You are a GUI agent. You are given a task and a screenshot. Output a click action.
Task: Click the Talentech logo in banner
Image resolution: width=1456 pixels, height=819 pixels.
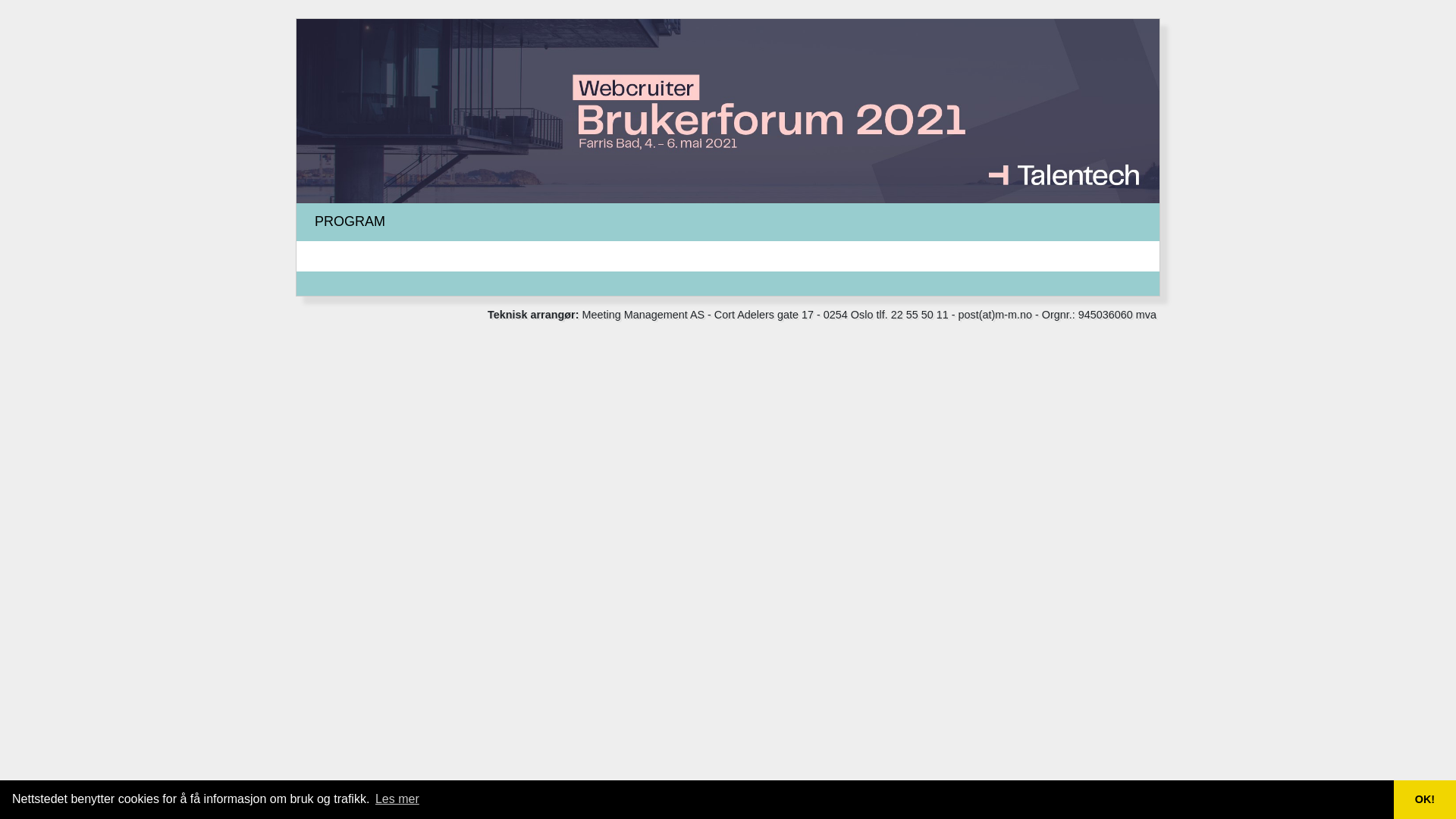coord(1064,175)
